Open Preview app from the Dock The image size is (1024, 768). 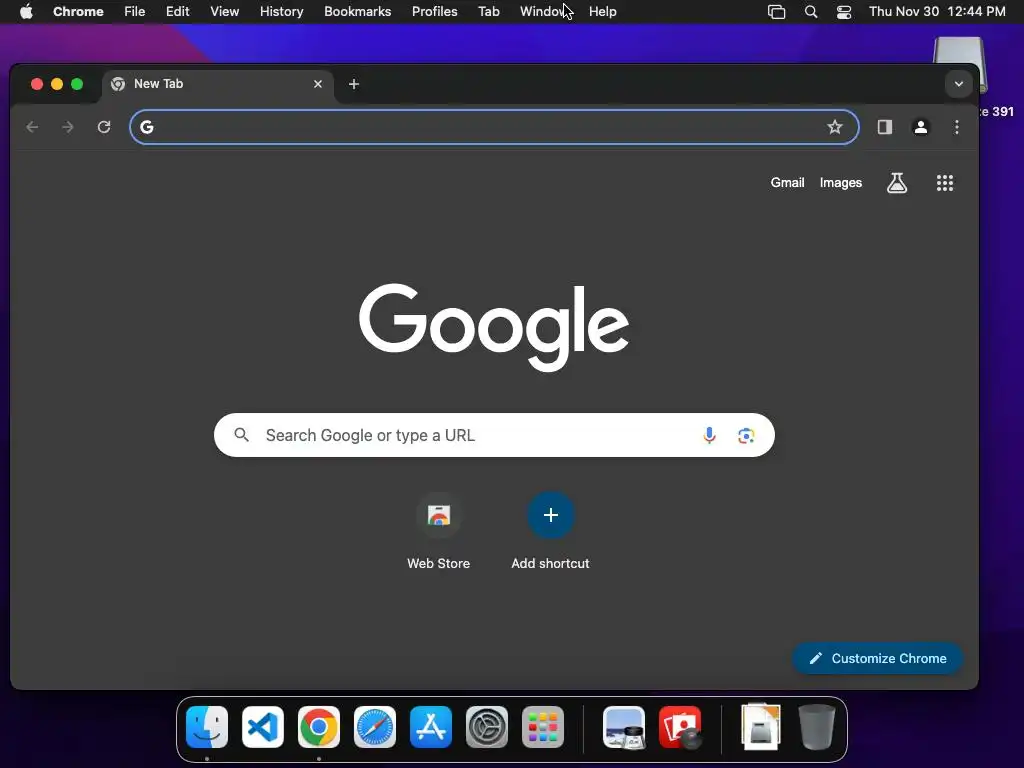624,727
